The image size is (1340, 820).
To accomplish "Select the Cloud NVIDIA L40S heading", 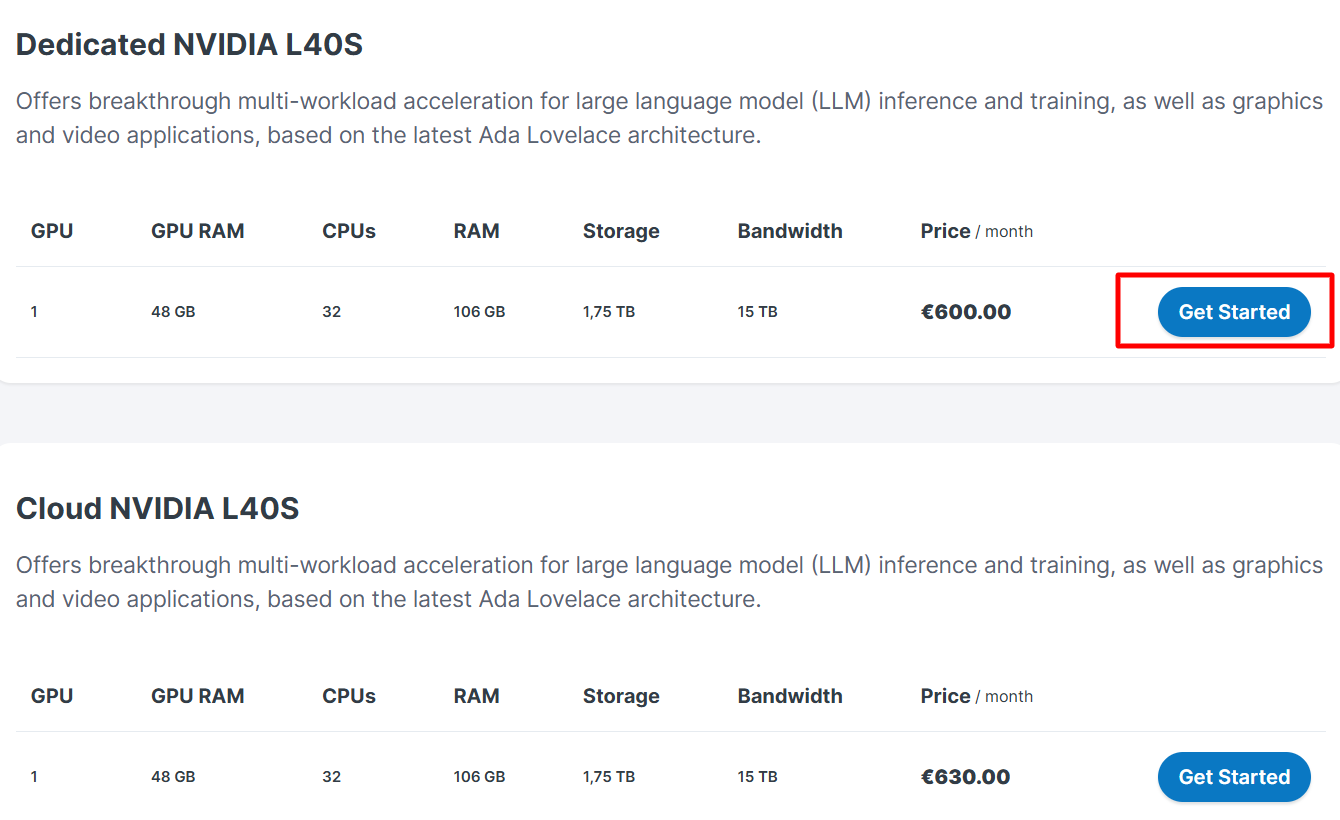I will pos(158,509).
